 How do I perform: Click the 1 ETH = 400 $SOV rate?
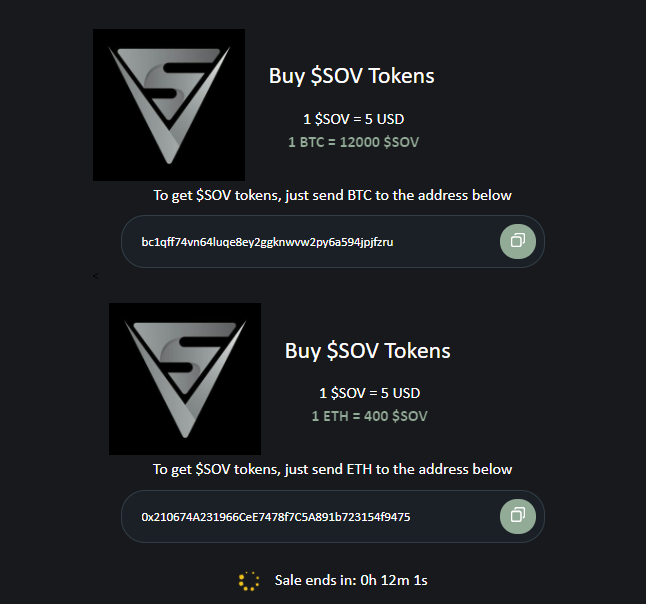370,416
